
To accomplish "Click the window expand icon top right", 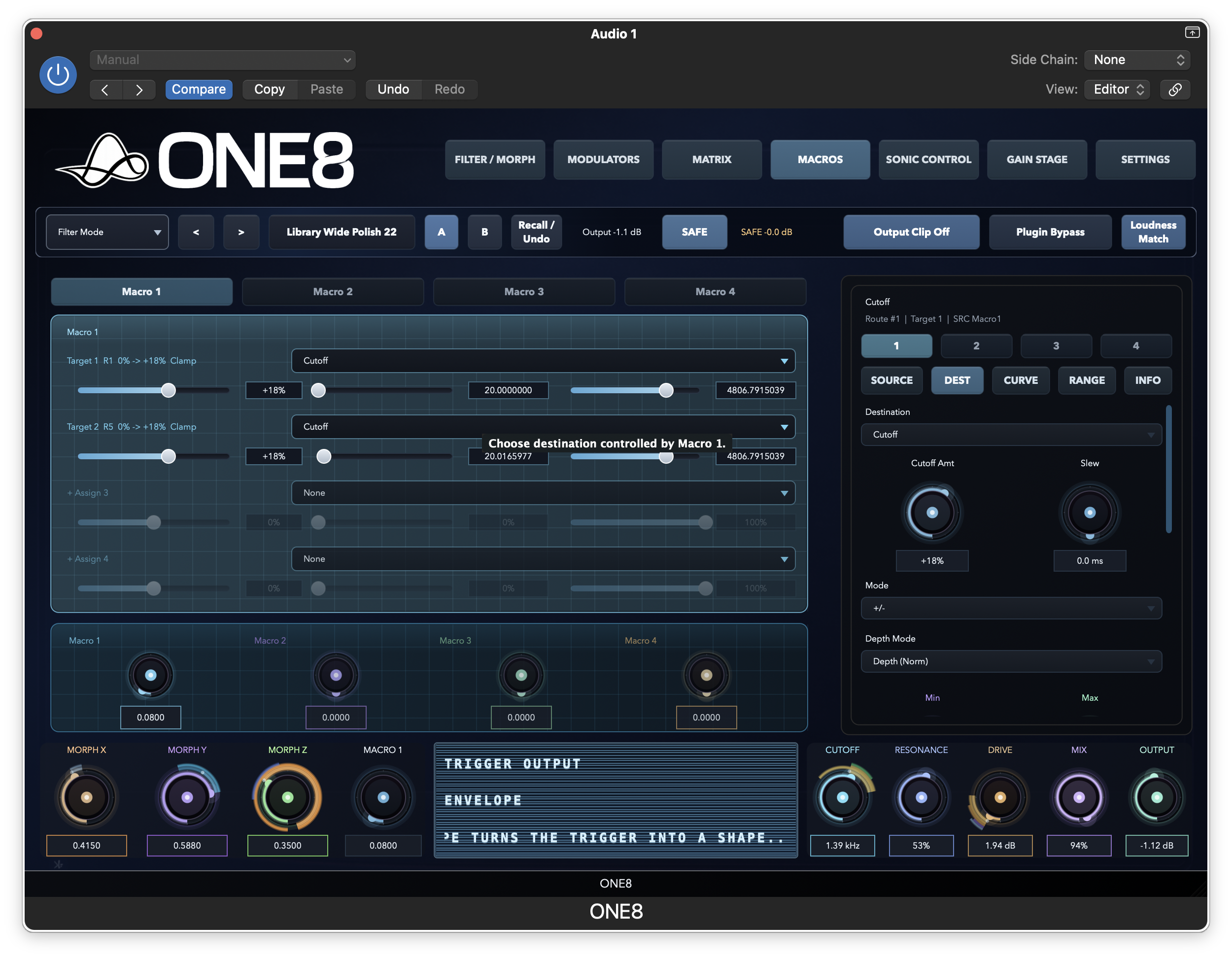I will click(x=1192, y=32).
